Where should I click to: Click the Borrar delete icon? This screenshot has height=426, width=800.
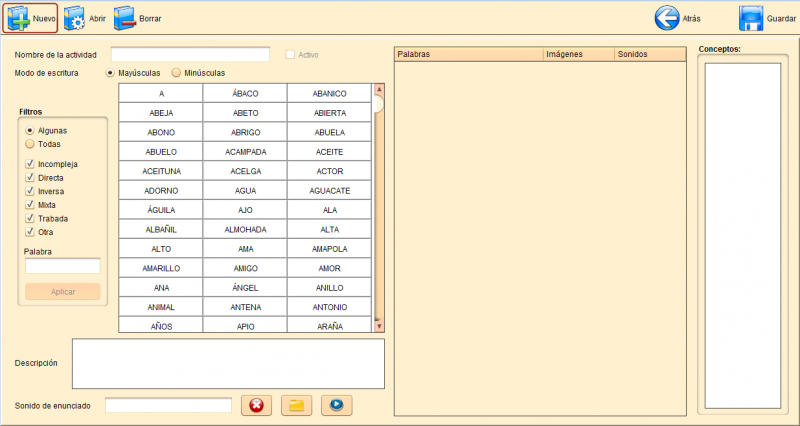pos(124,18)
